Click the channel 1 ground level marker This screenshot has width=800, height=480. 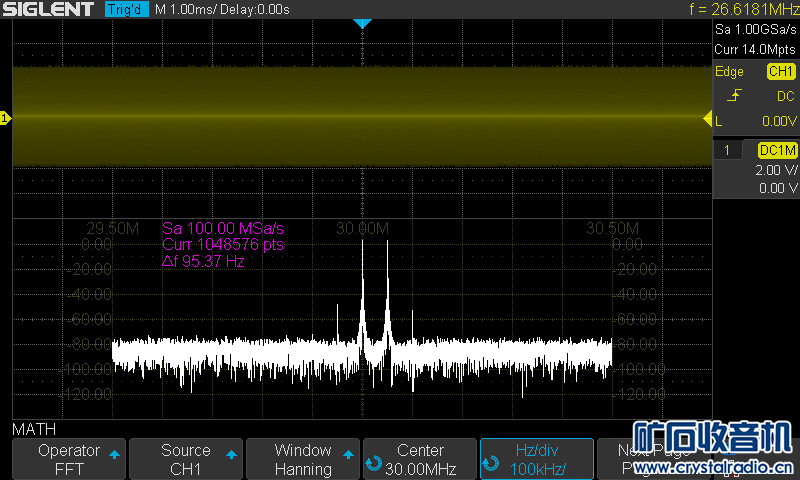click(5, 118)
